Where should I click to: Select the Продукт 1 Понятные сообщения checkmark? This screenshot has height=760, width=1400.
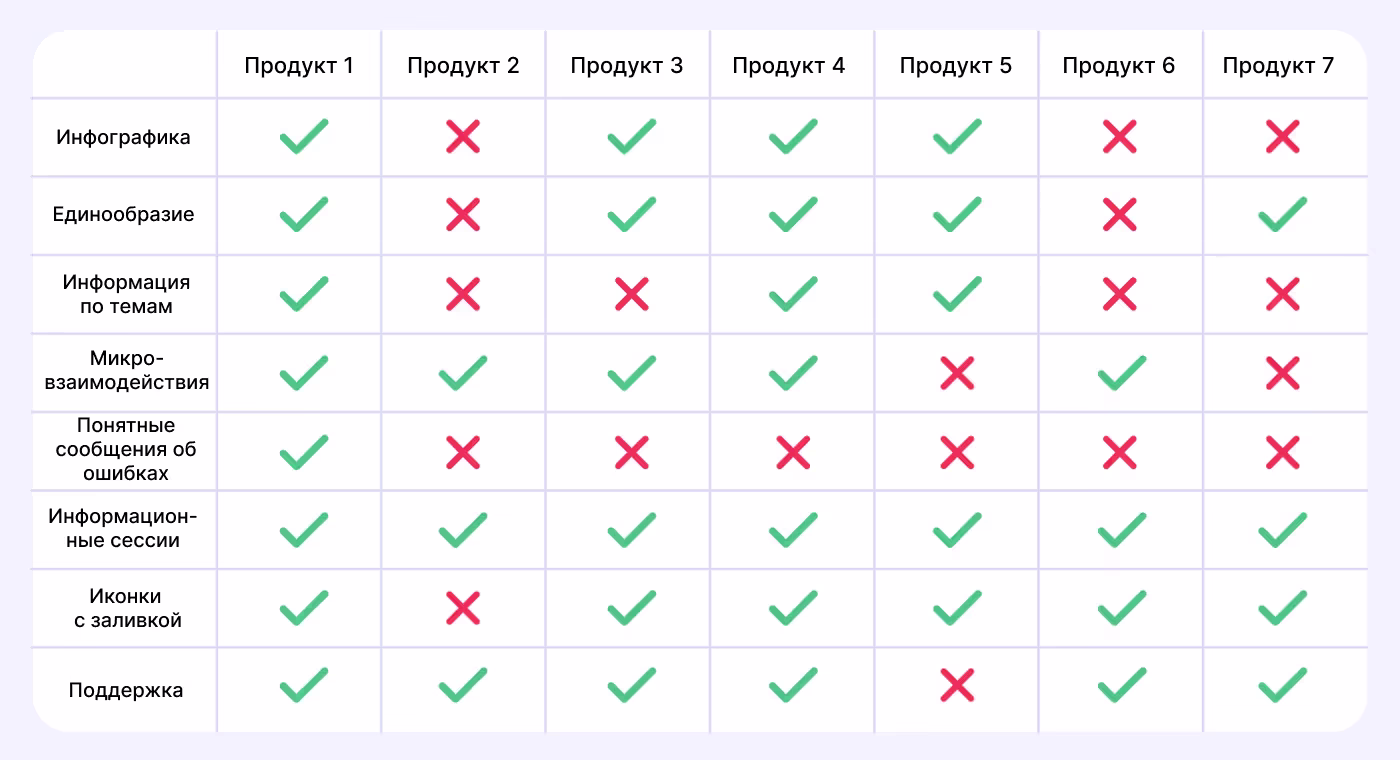click(303, 452)
